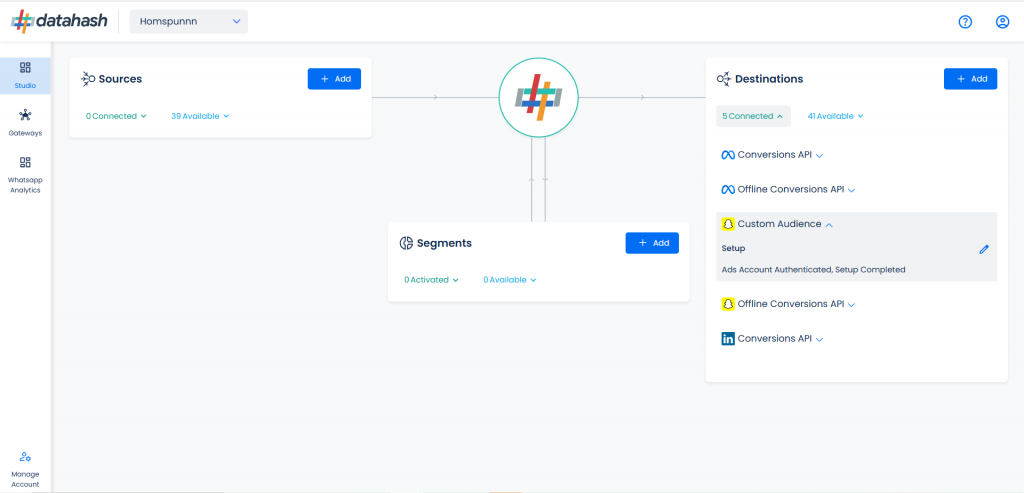The width and height of the screenshot is (1024, 493).
Task: Click the Meta icon beside Conversions API
Action: coord(728,155)
